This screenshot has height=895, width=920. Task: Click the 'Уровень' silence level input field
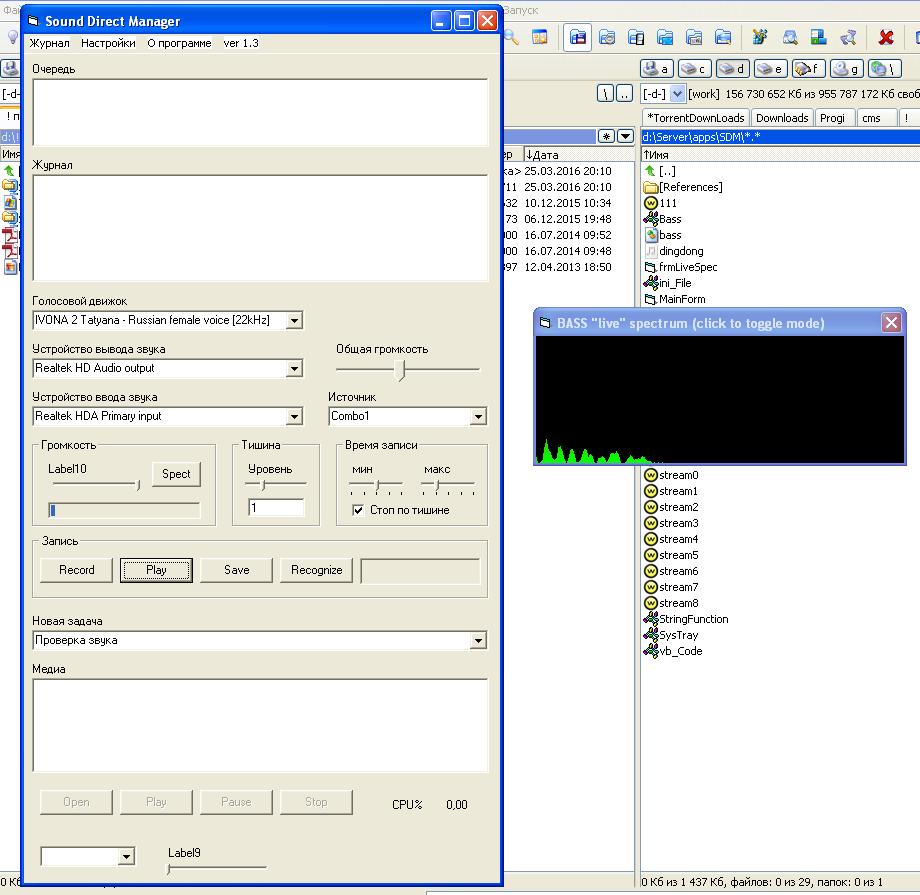click(x=275, y=508)
